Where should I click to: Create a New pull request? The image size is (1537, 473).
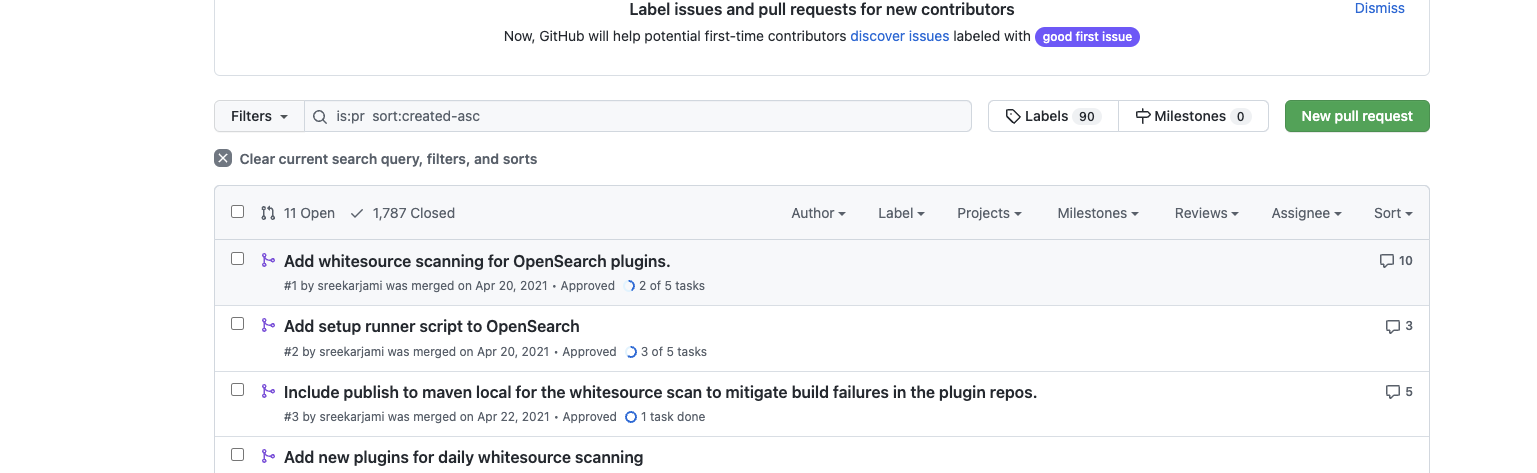pyautogui.click(x=1357, y=116)
